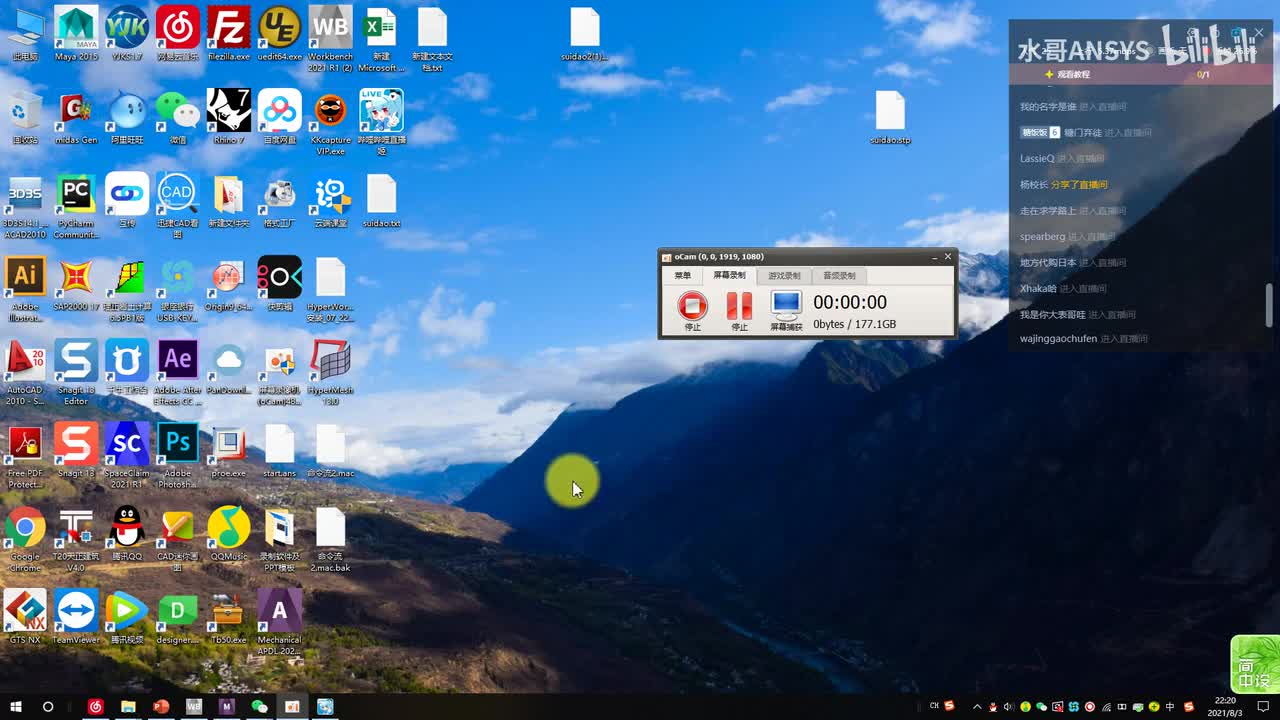Switch to the 音频录制 tab in oCam
1280x720 pixels.
tap(839, 276)
